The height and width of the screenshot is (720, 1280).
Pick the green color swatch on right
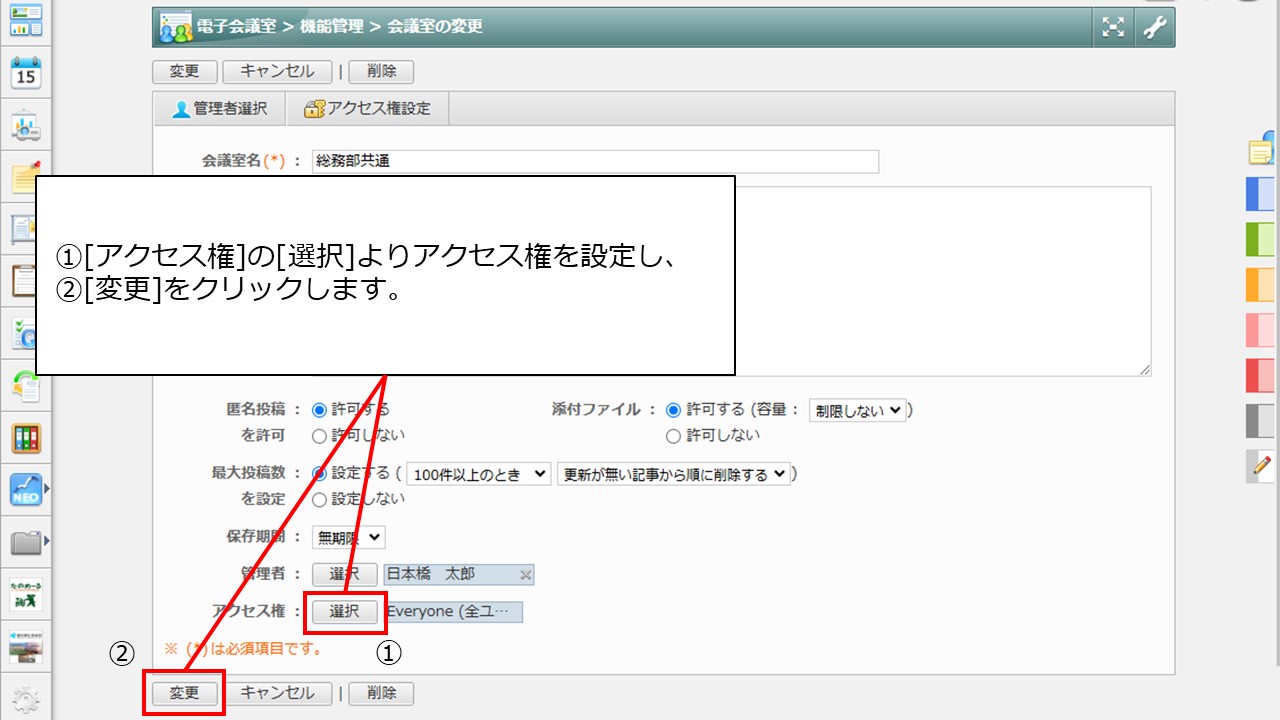click(x=1260, y=239)
